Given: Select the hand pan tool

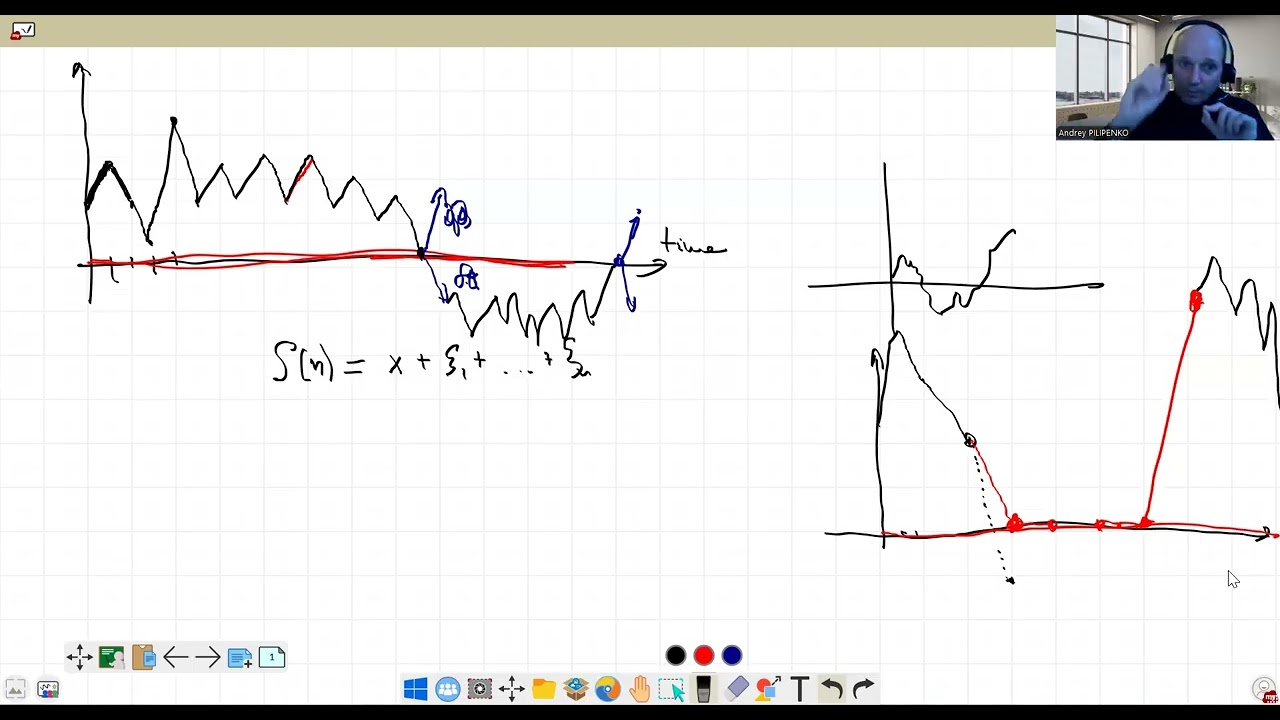Looking at the screenshot, I should click(640, 689).
